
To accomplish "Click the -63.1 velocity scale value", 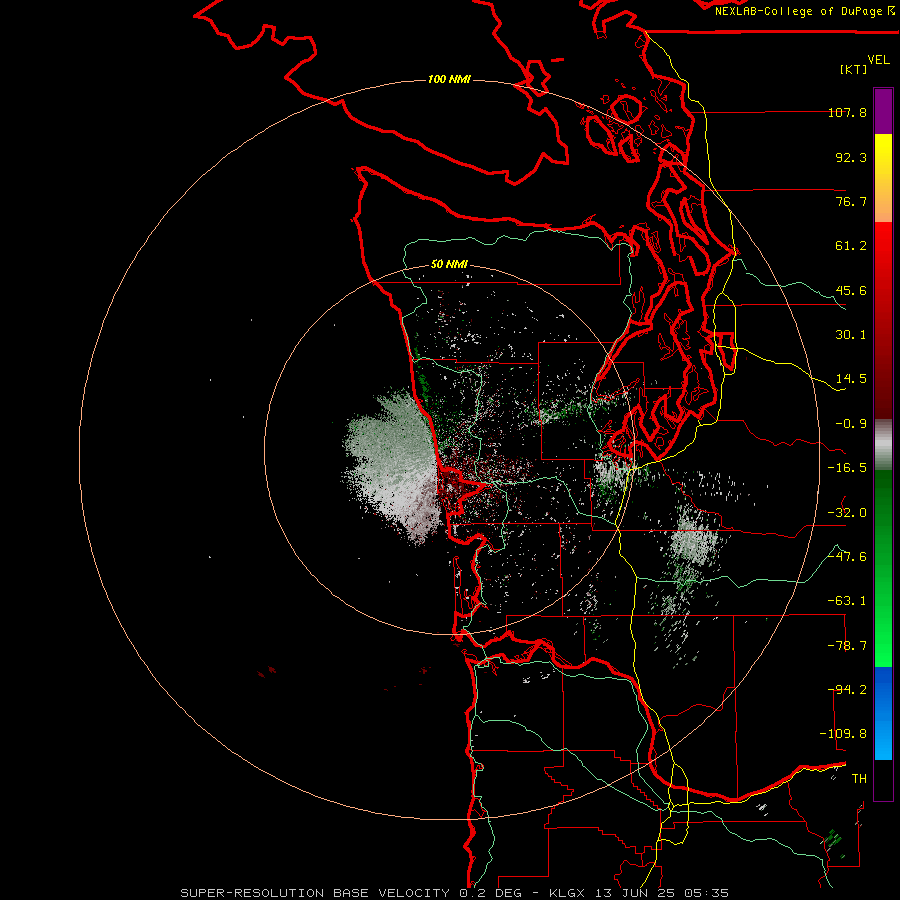I will (847, 601).
